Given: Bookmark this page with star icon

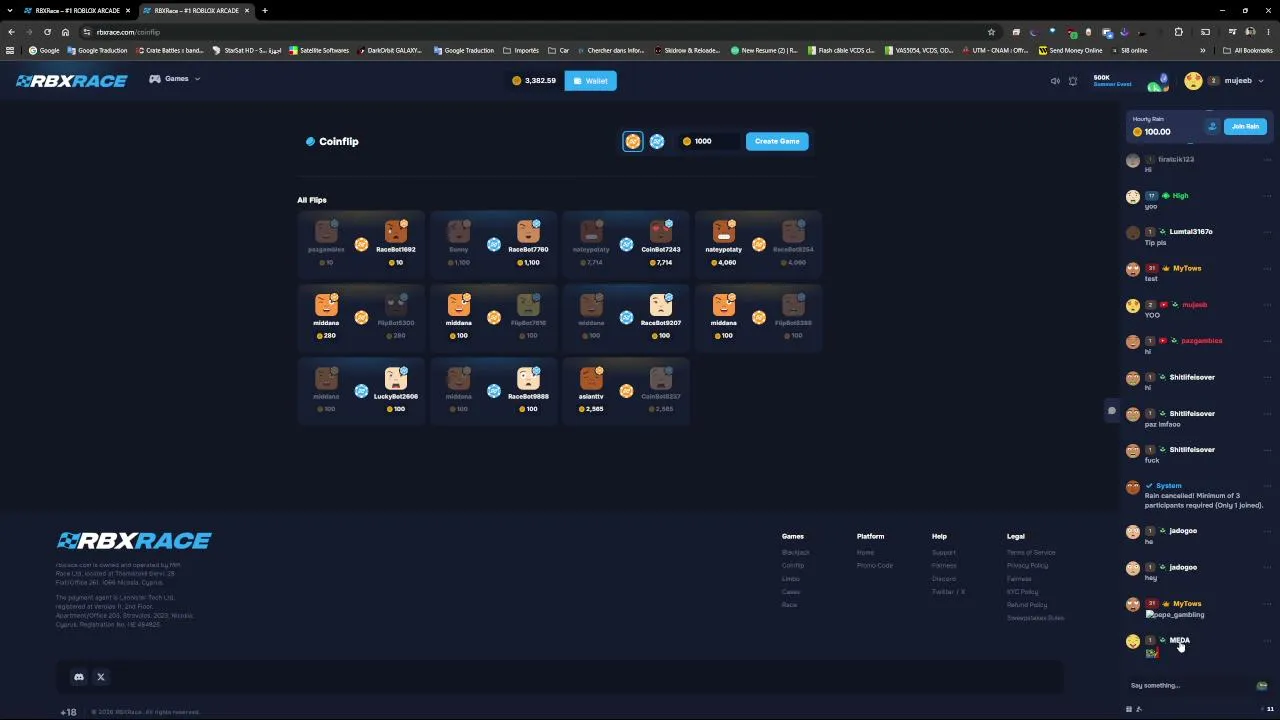Looking at the screenshot, I should [991, 32].
